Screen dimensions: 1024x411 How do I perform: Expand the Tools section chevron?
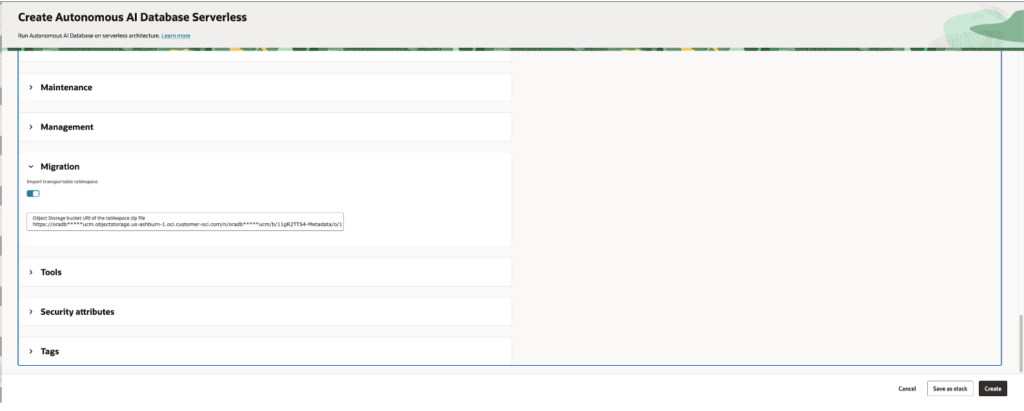[31, 272]
